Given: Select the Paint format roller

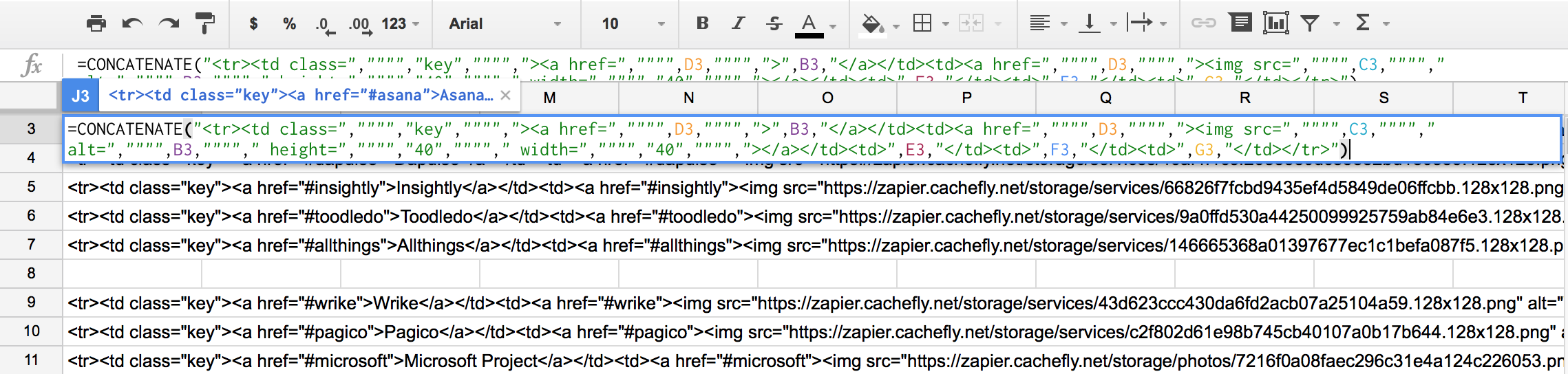Looking at the screenshot, I should pos(205,24).
